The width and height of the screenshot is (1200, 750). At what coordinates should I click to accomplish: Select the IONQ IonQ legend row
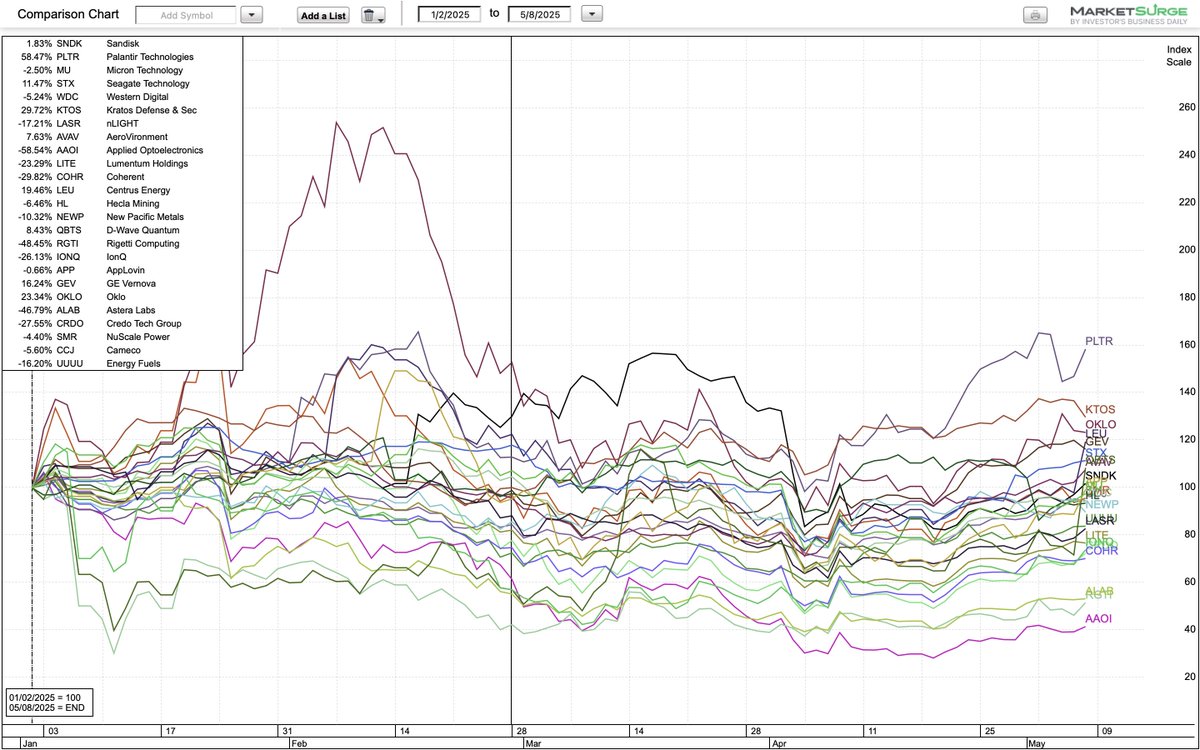pyautogui.click(x=121, y=257)
